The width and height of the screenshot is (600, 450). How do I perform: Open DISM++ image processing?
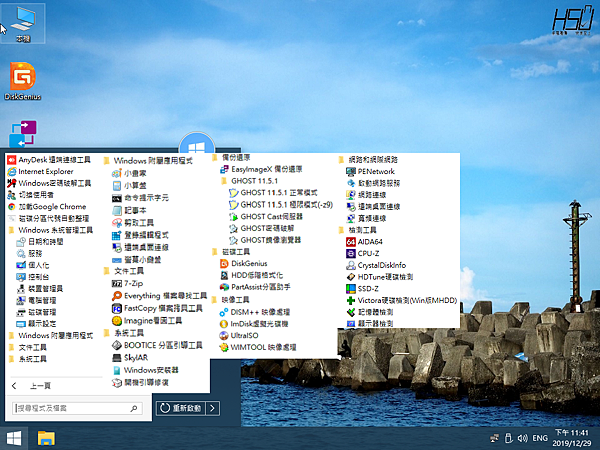(x=255, y=312)
